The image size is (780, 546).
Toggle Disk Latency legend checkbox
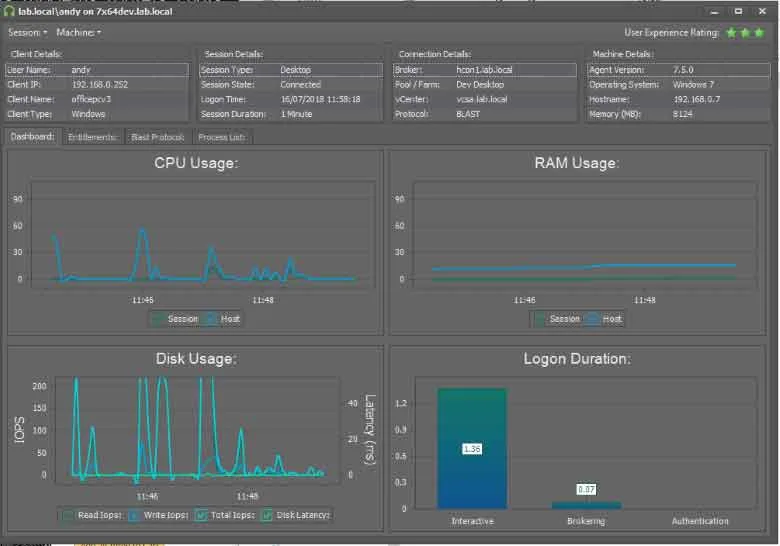click(x=267, y=515)
